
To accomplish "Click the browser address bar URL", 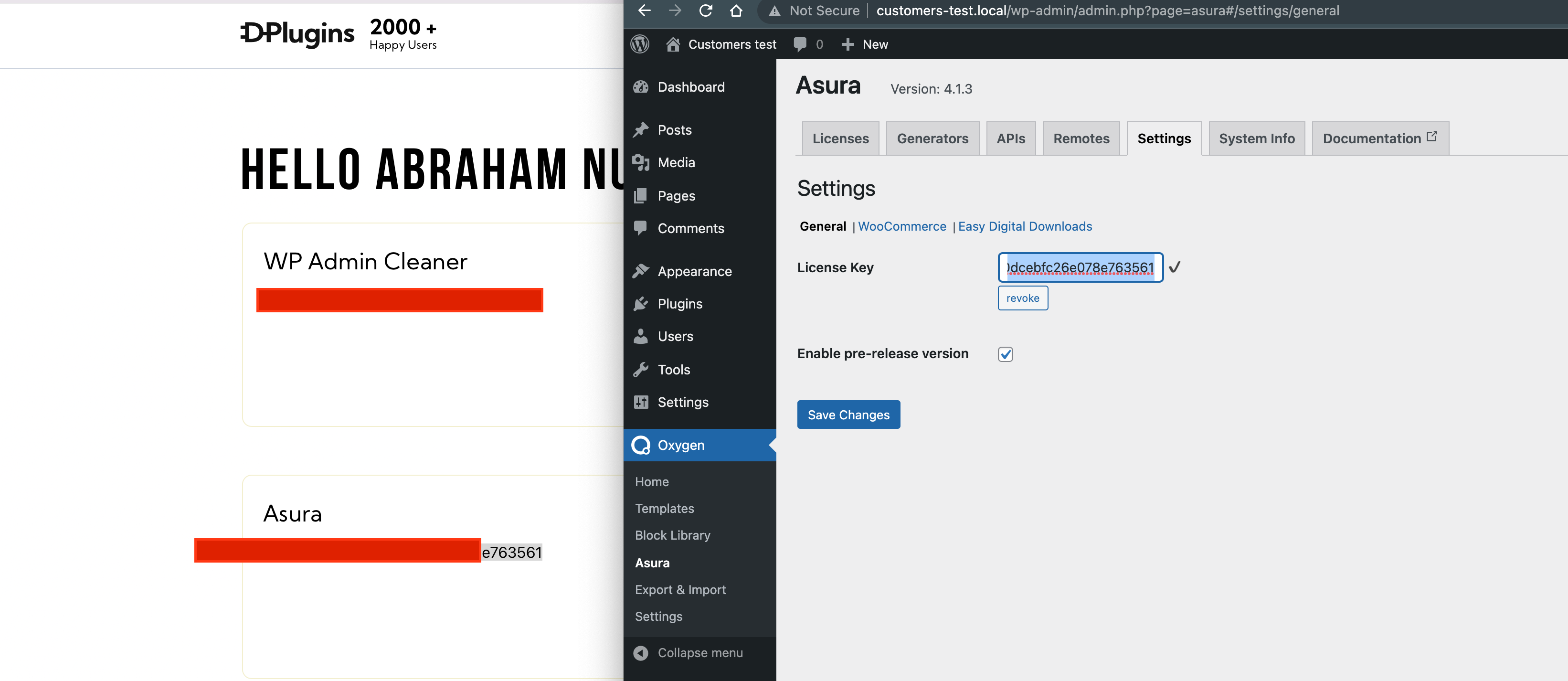I will [1107, 11].
